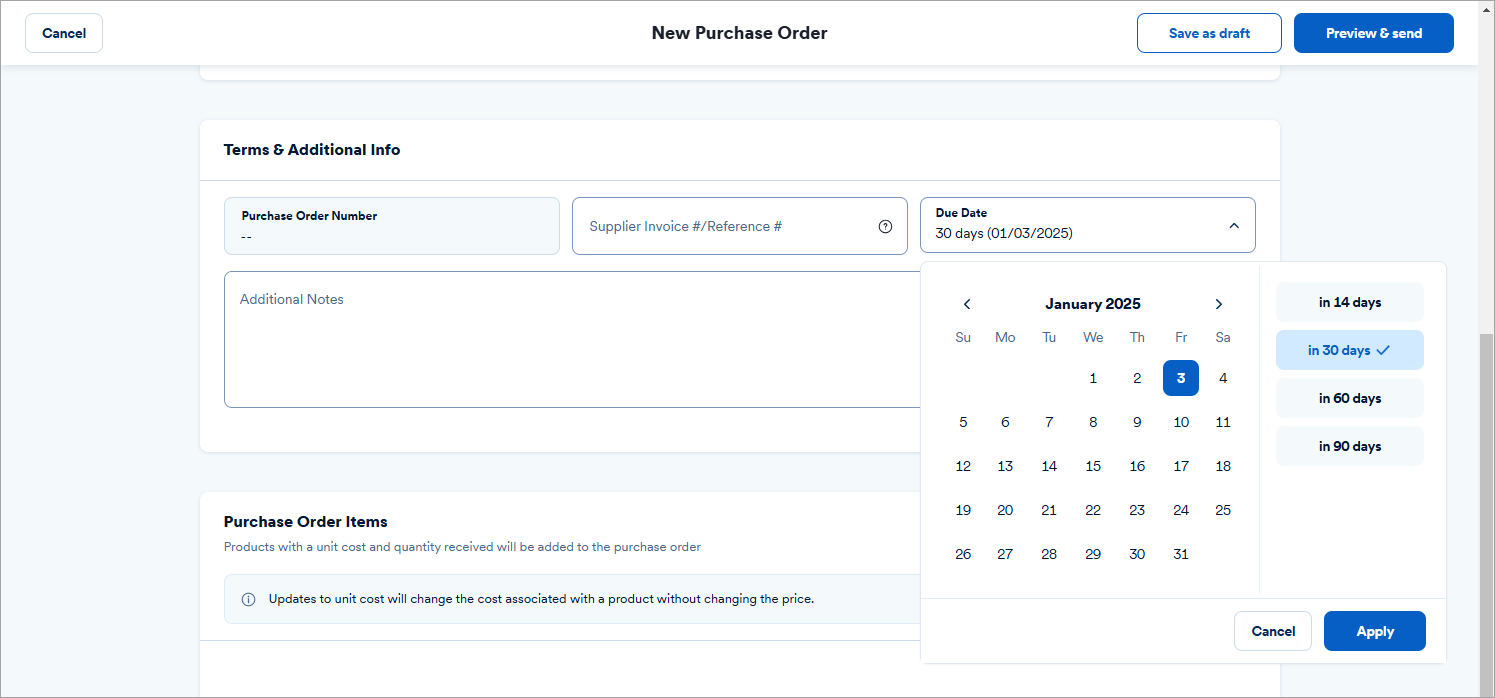Collapse the Due Date picker chevron

[1233, 225]
